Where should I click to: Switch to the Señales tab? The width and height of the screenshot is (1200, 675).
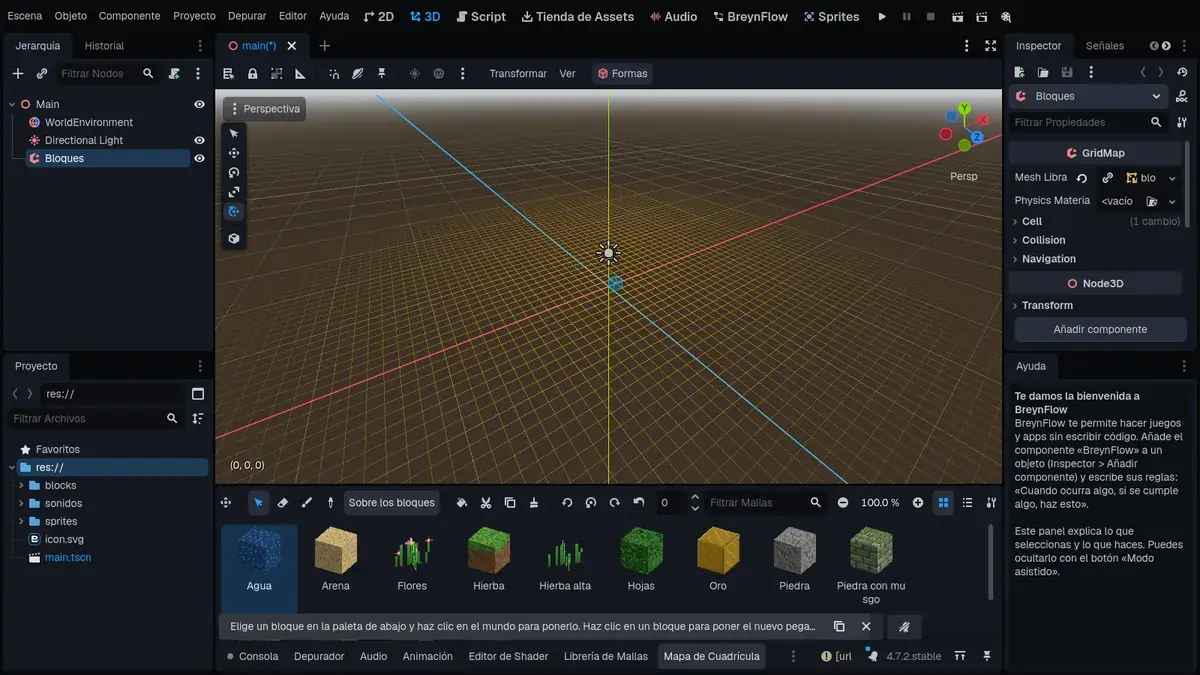1105,46
